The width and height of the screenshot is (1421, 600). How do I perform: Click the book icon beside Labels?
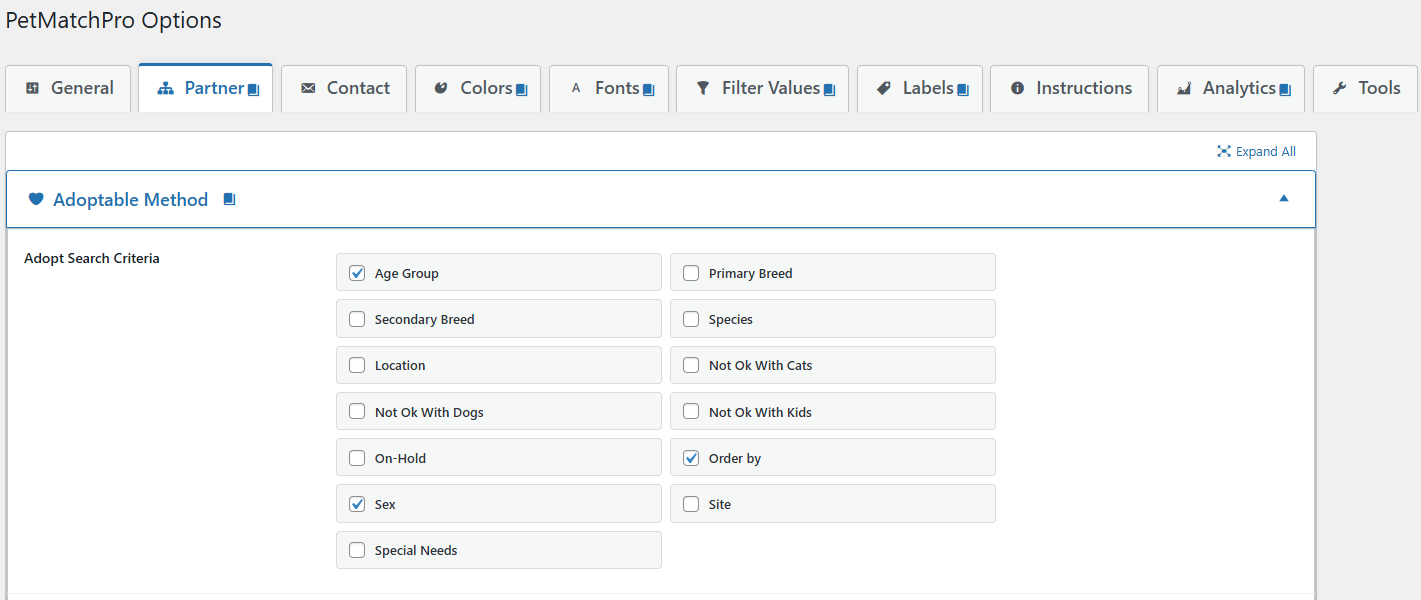[963, 90]
